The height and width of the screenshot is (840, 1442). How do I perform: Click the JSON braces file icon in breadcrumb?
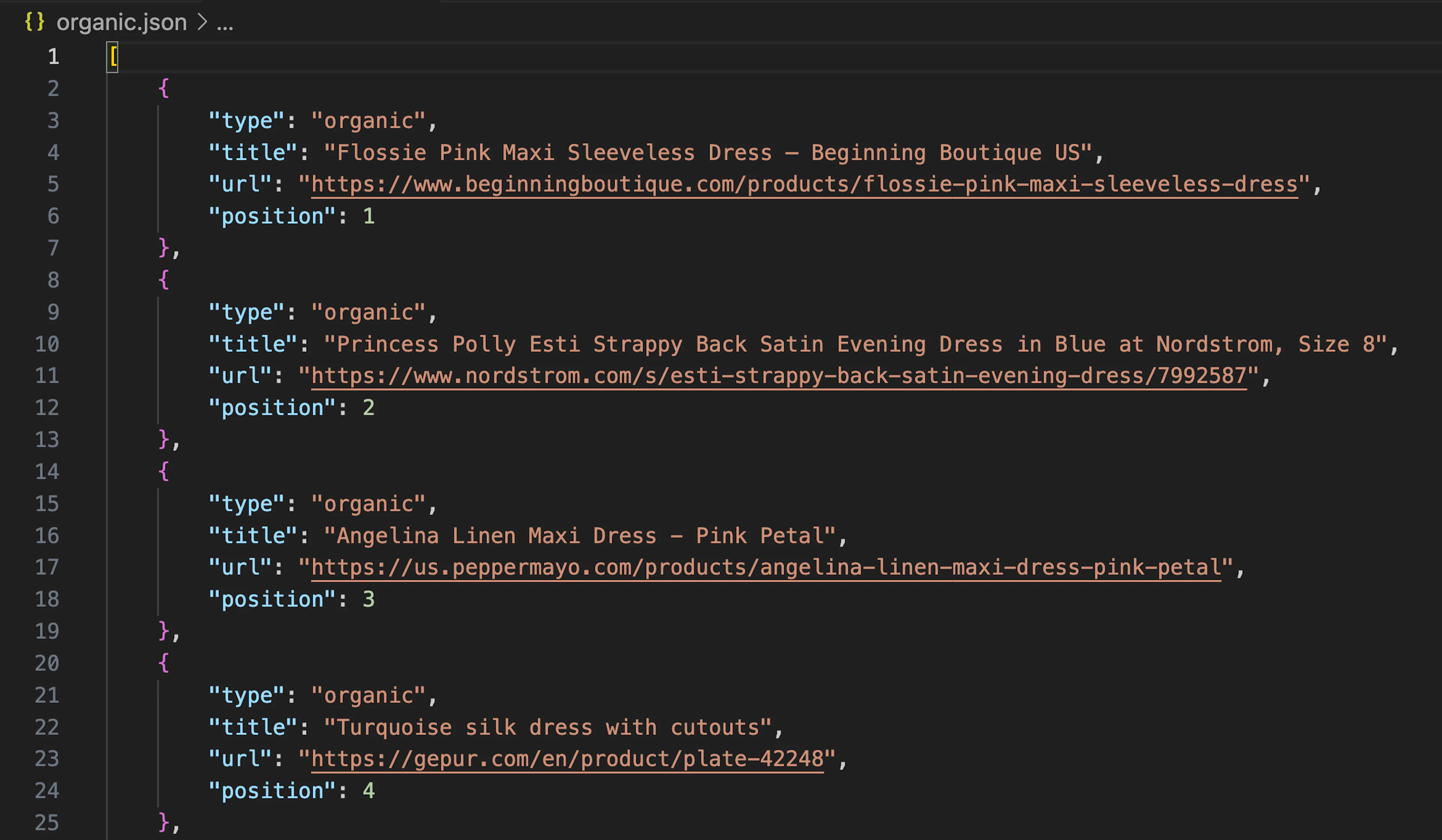pyautogui.click(x=34, y=22)
